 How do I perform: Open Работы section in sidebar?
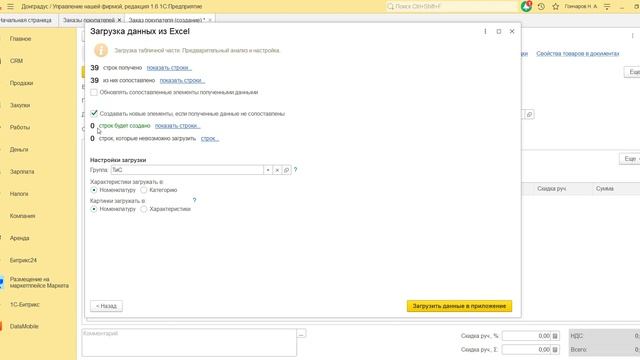pos(20,127)
